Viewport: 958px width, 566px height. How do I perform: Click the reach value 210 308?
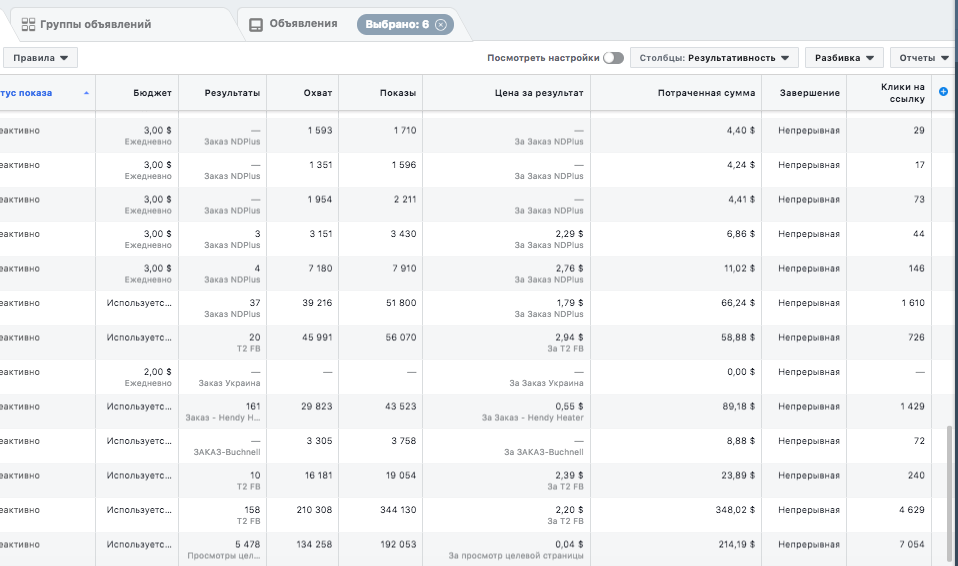pos(314,510)
